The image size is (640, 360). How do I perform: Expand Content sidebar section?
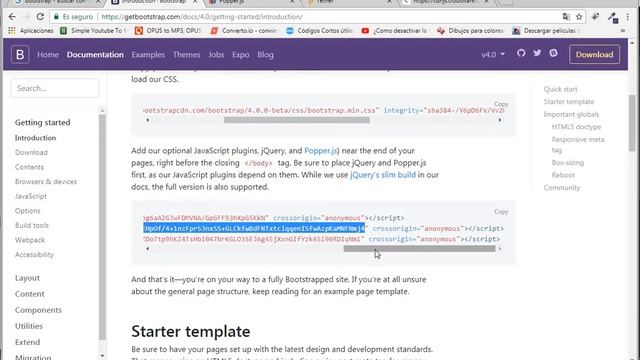(29, 294)
